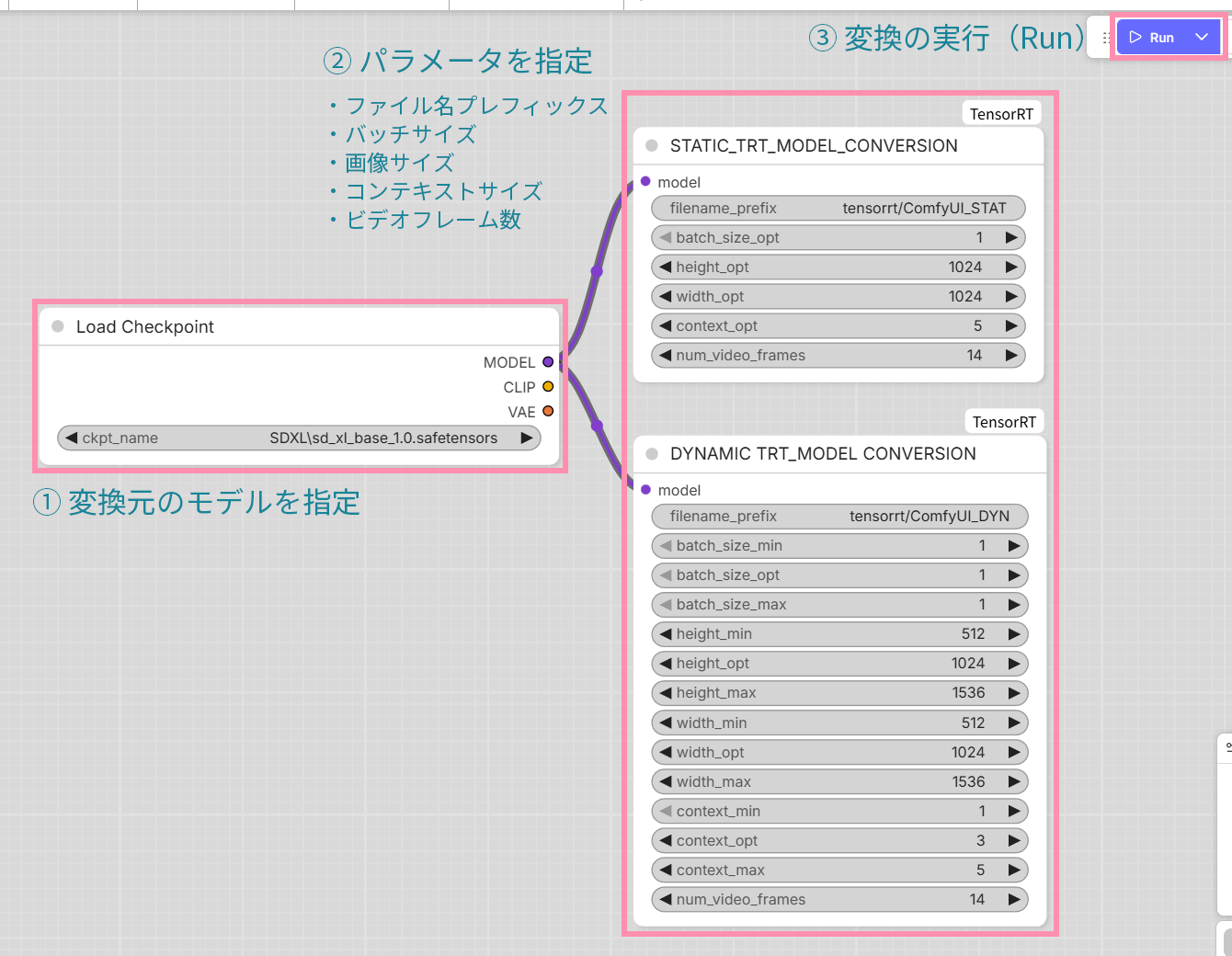Click the CLIP output port
This screenshot has height=956, width=1232.
pyautogui.click(x=548, y=387)
